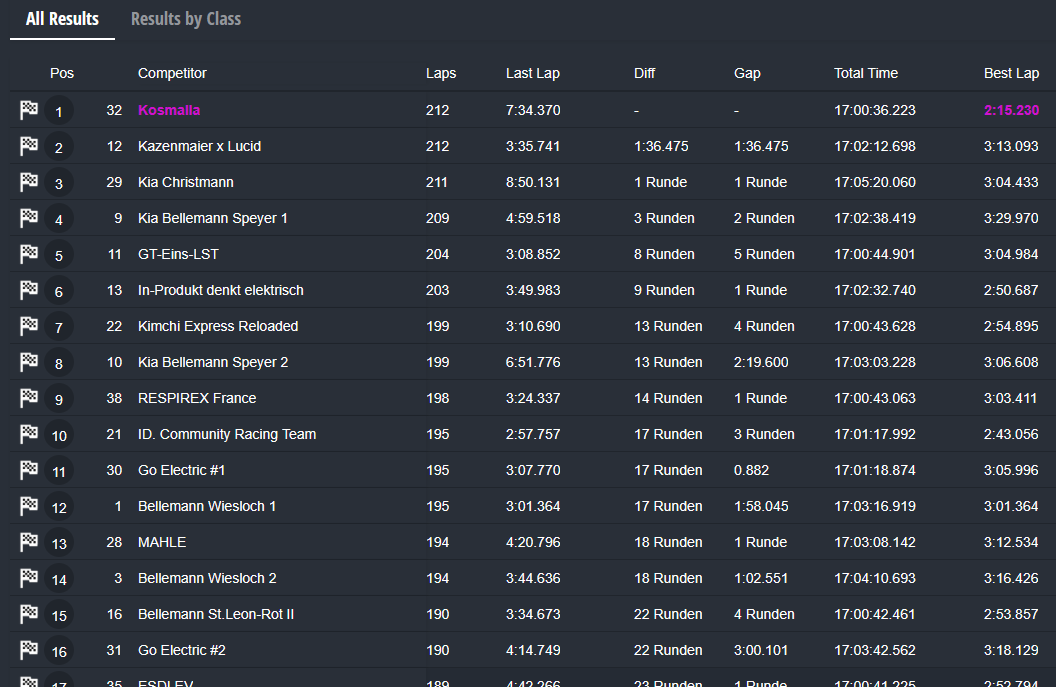This screenshot has width=1056, height=687.
Task: Sort by the Best Lap column header
Action: [x=1011, y=73]
